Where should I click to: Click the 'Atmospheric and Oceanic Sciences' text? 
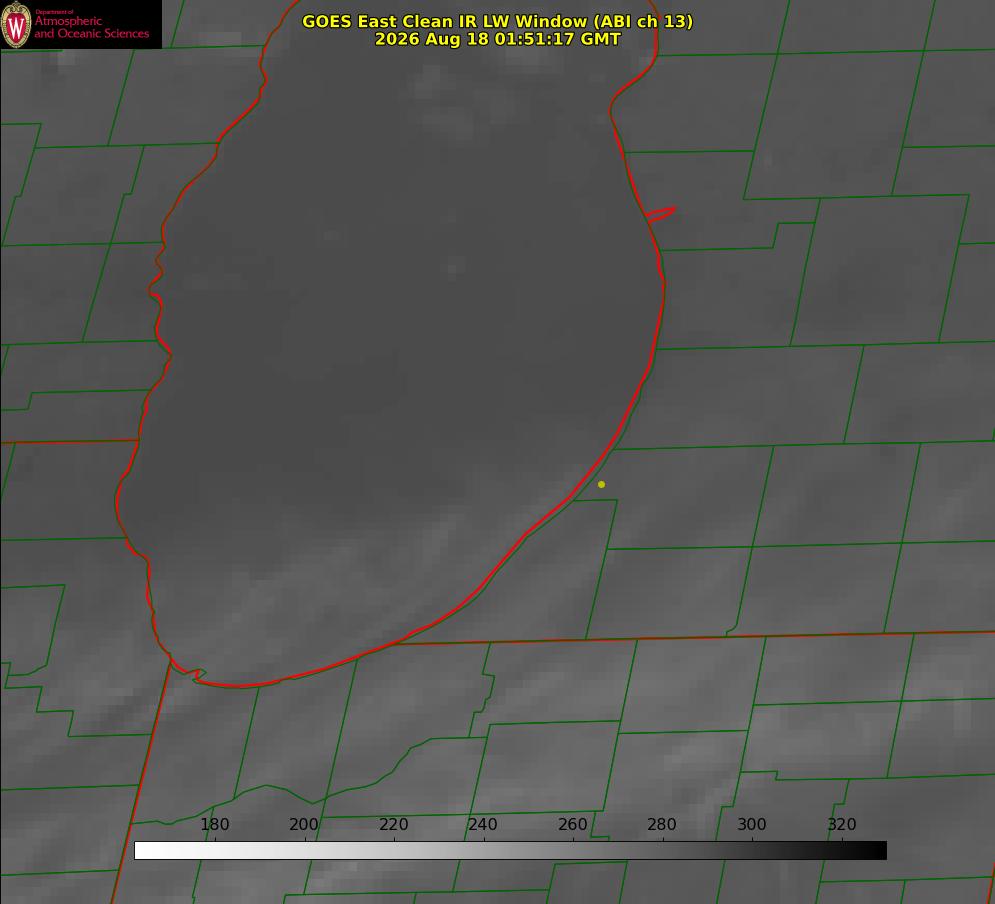point(91,27)
